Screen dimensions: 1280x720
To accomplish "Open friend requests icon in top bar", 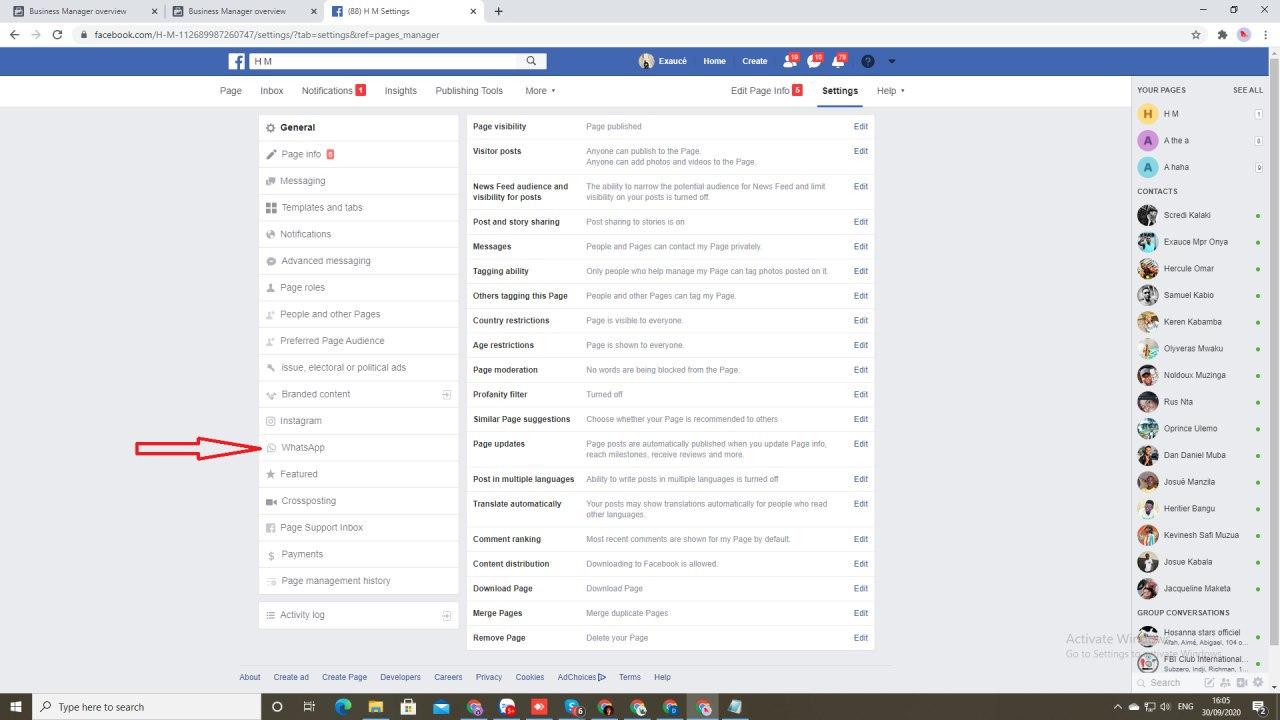I will 789,61.
